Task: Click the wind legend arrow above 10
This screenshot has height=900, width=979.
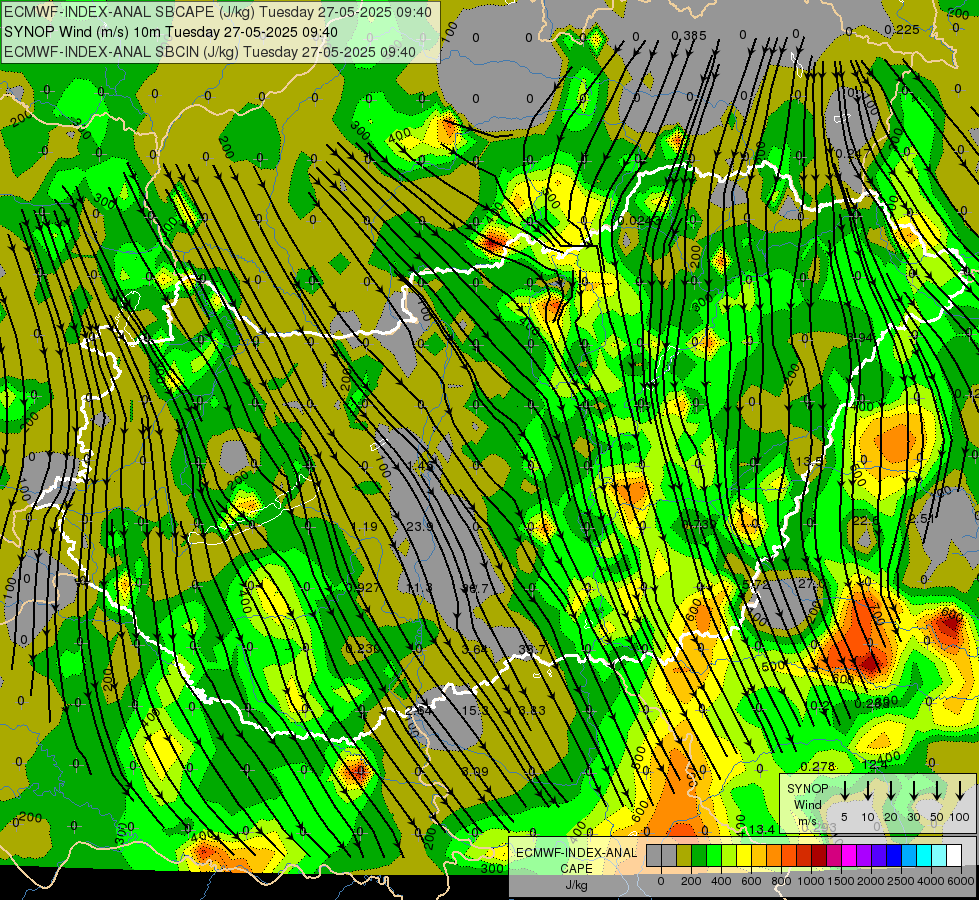Action: pos(868,790)
